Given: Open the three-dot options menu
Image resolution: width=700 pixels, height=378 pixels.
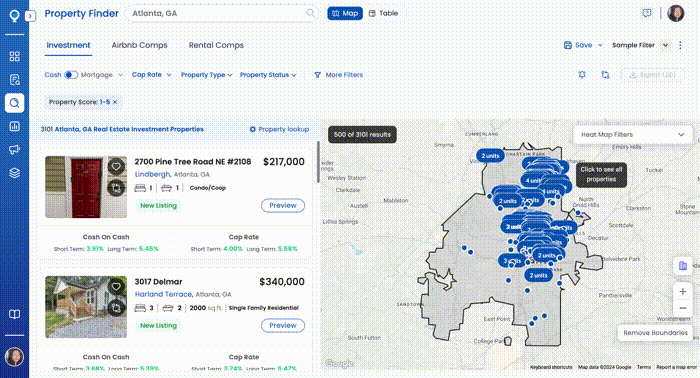Looking at the screenshot, I should point(680,45).
